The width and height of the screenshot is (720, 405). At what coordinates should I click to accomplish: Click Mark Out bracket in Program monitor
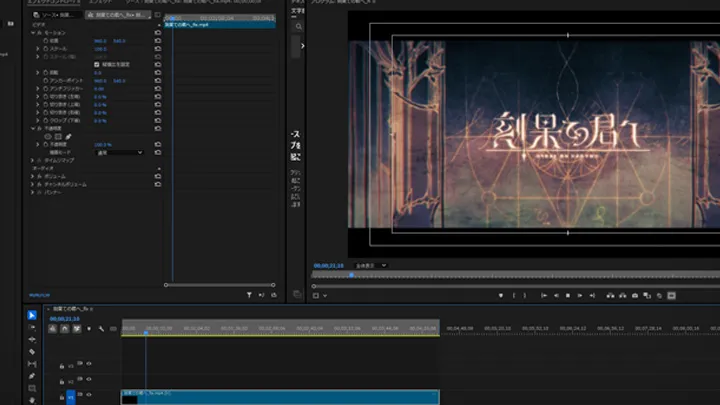click(x=525, y=296)
